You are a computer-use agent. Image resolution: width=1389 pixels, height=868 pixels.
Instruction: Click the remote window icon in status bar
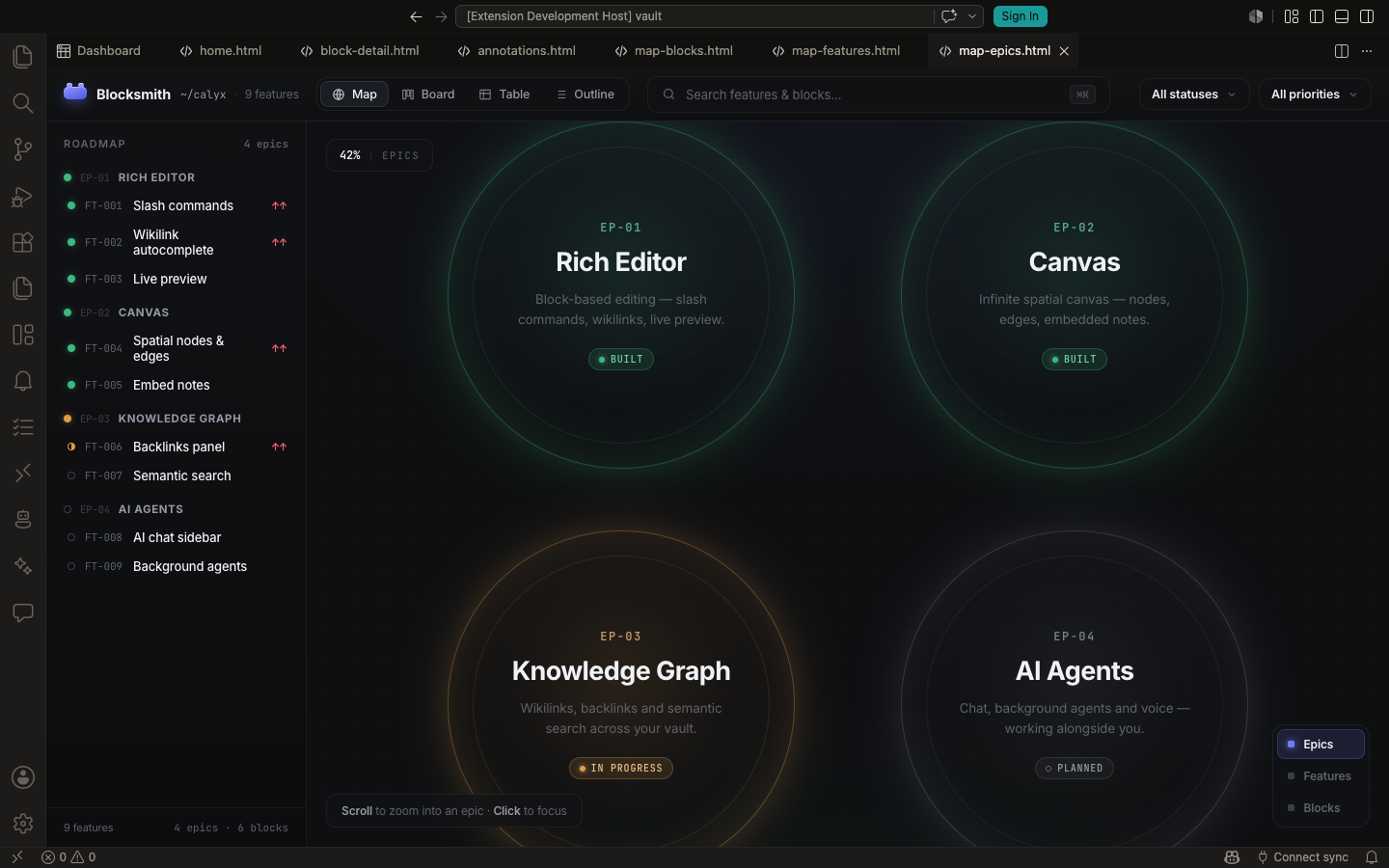point(16,857)
